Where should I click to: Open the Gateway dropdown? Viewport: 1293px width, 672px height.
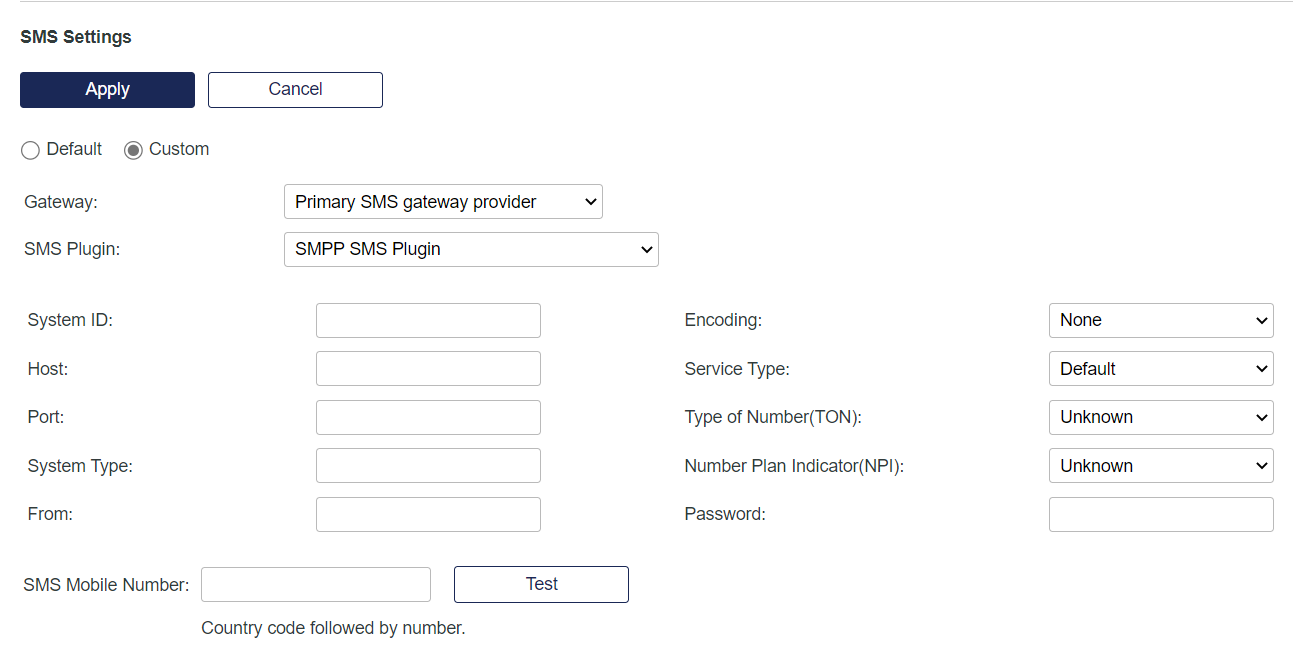point(443,202)
